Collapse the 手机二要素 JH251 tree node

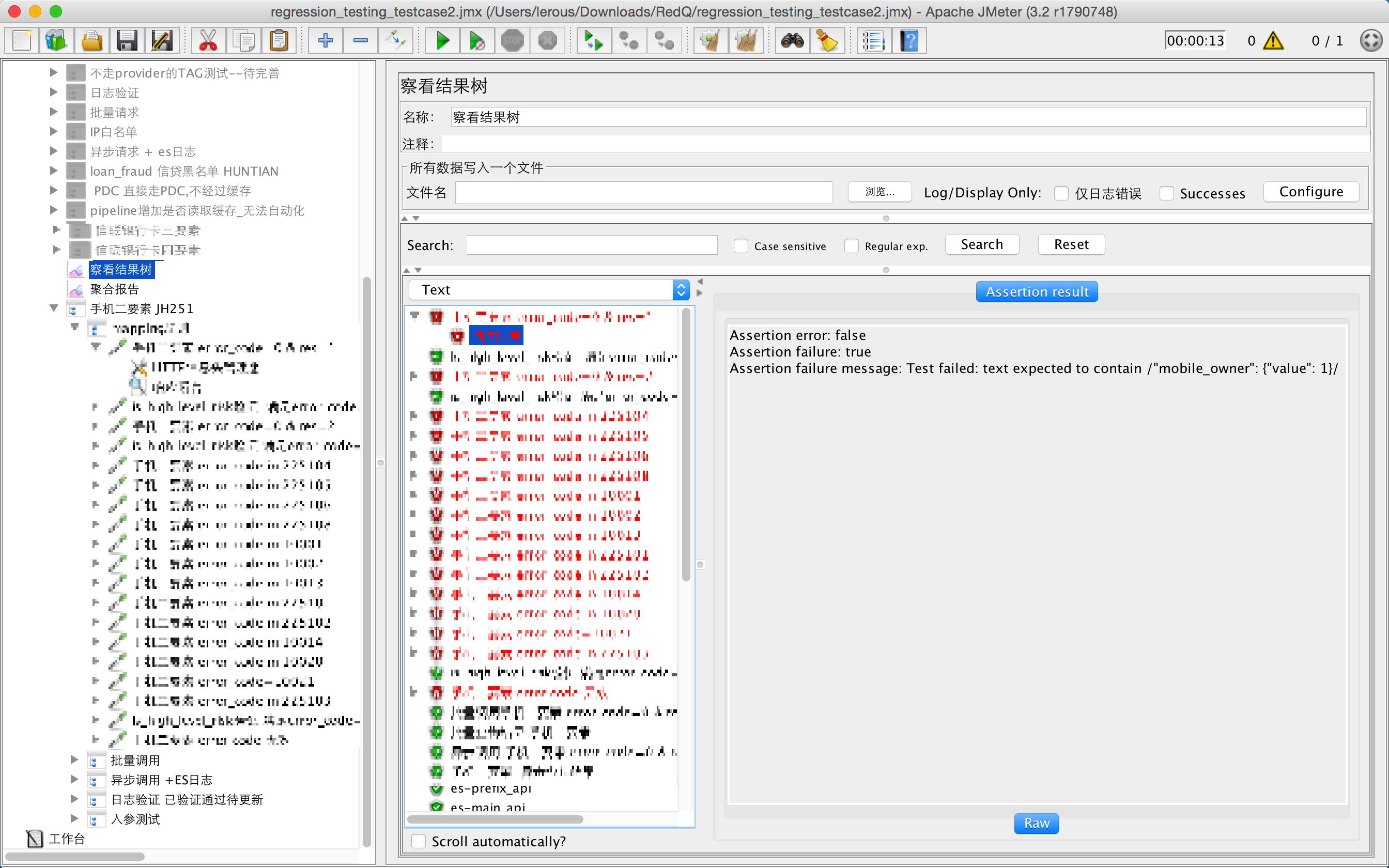(x=53, y=308)
